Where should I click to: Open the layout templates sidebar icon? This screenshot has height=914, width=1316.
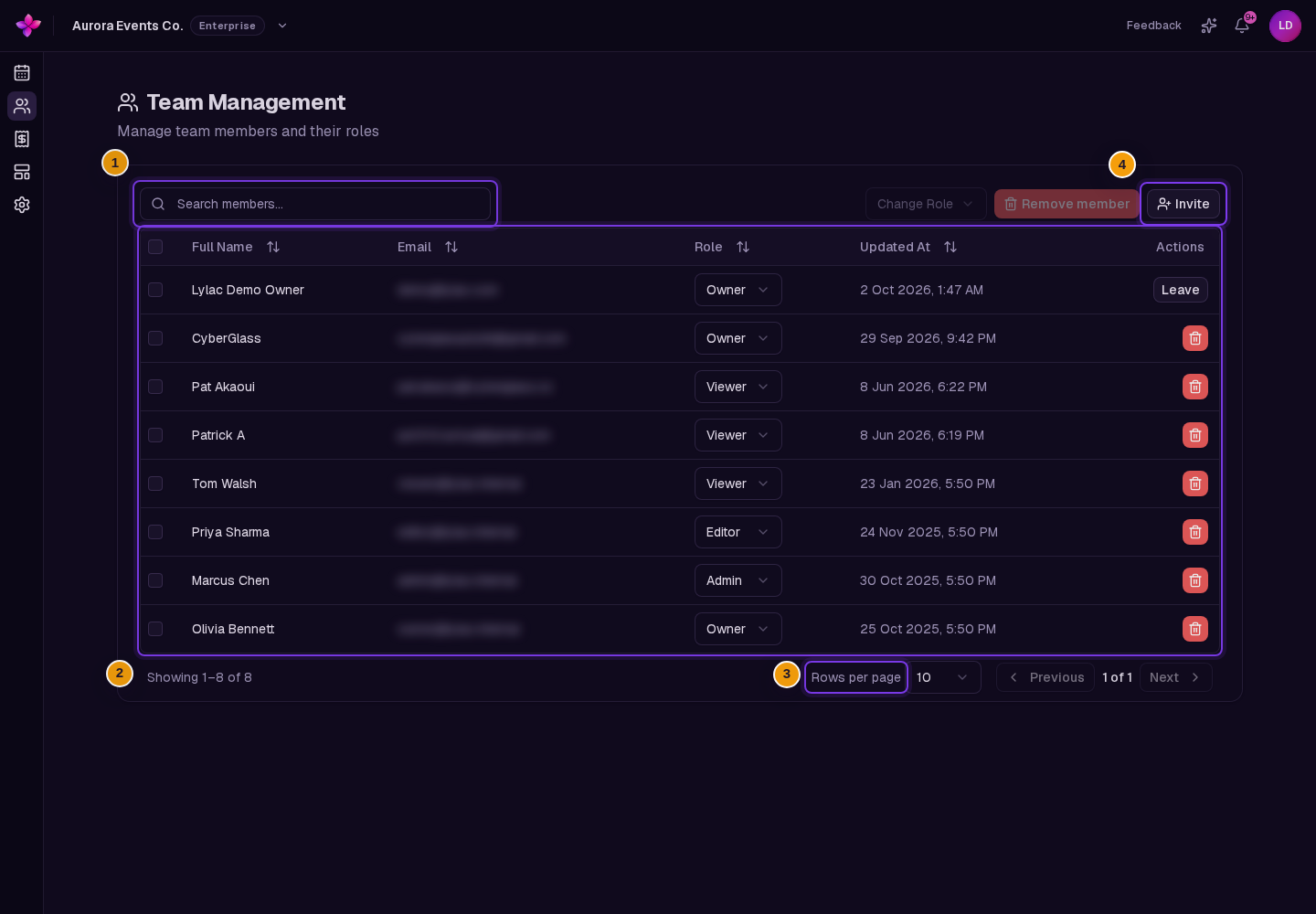pos(22,172)
